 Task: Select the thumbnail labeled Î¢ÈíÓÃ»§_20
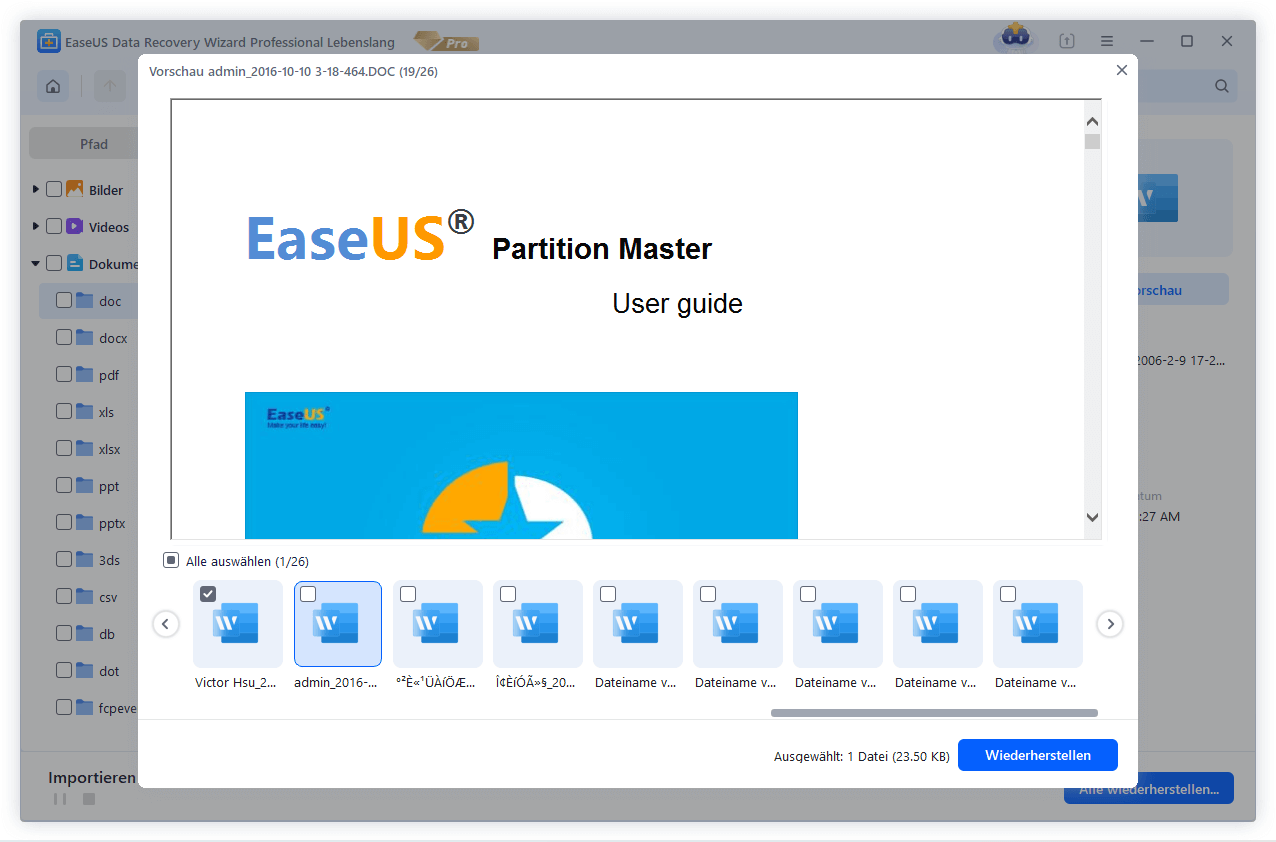click(538, 624)
